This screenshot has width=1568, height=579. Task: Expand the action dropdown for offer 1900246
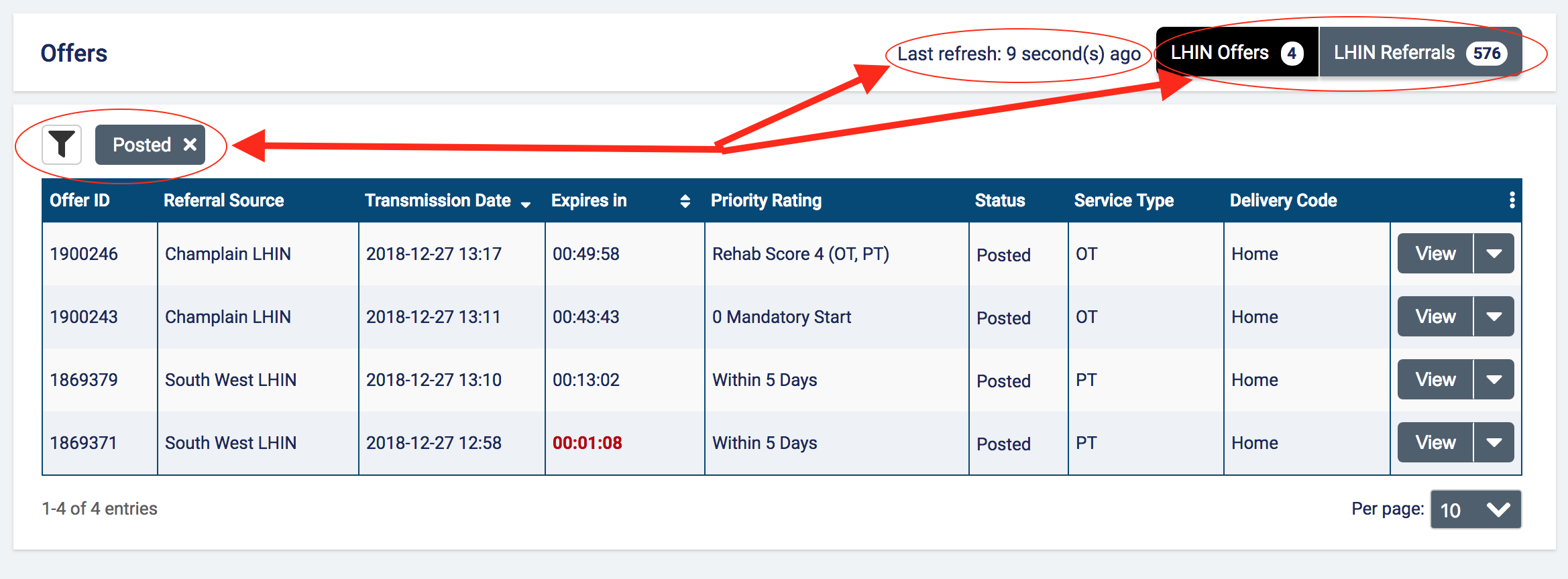[x=1494, y=253]
